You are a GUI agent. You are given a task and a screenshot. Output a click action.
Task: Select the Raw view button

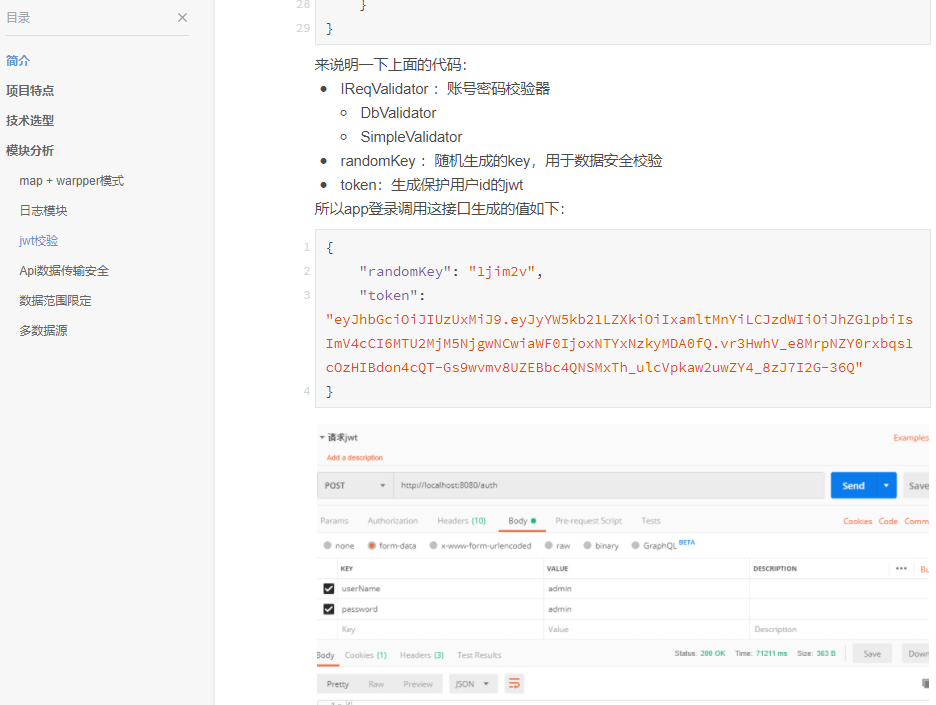tap(376, 684)
